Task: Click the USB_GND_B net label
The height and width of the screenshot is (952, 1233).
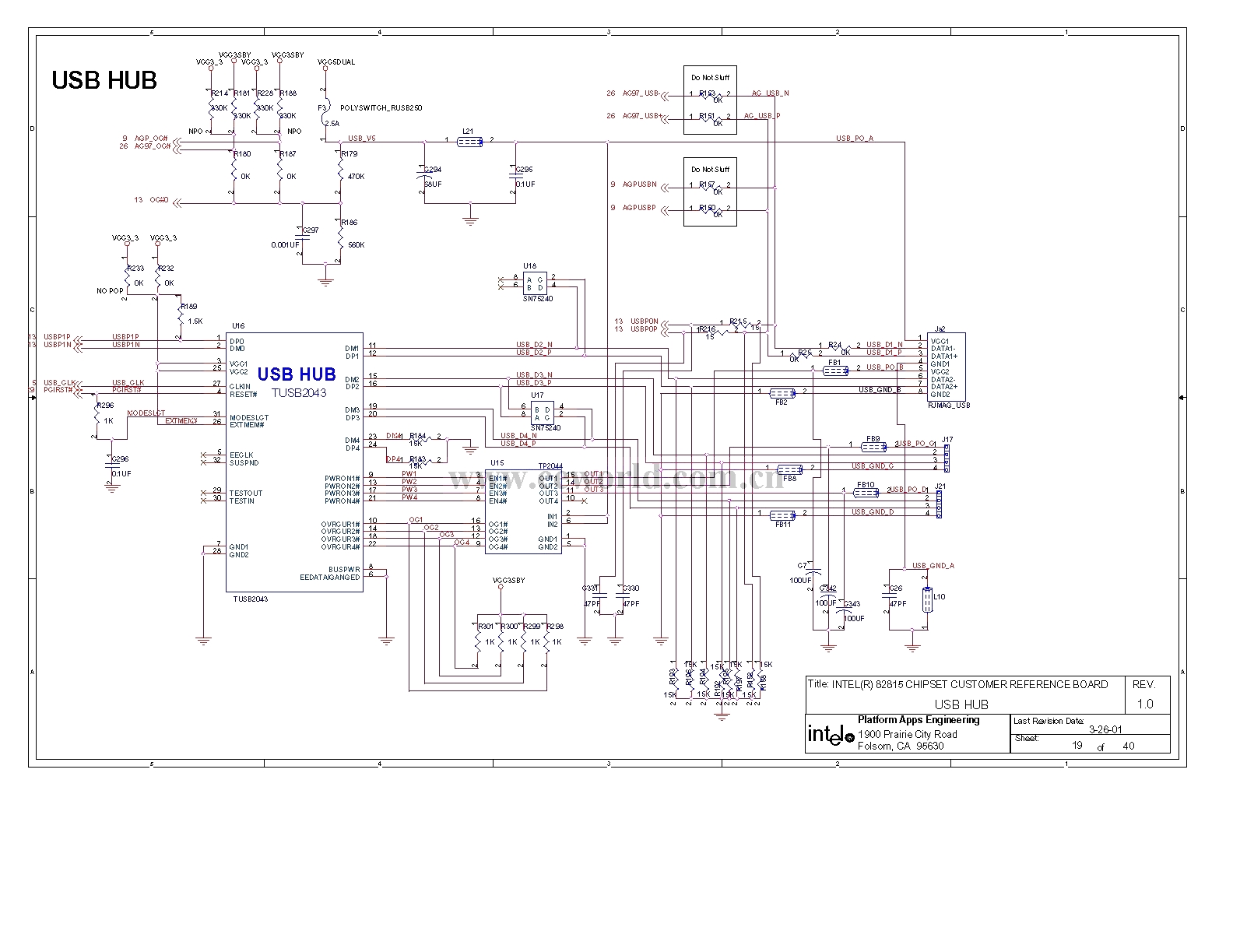Action: point(880,390)
